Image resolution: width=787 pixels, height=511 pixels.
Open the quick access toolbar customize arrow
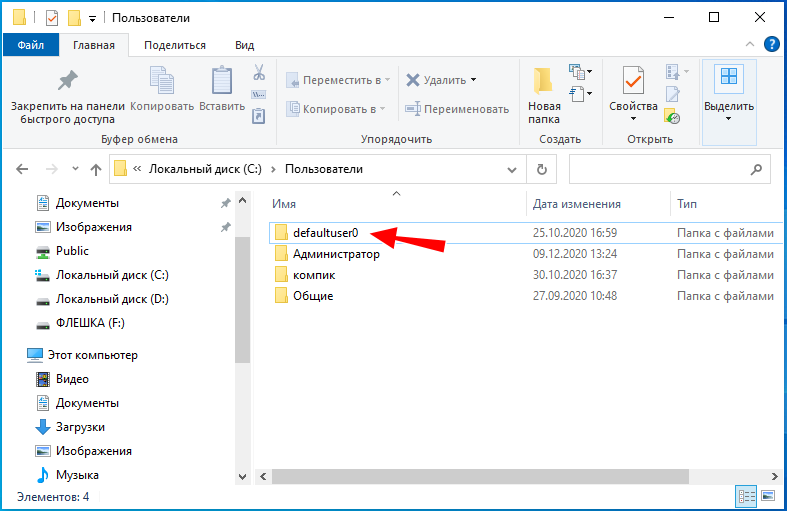pyautogui.click(x=92, y=19)
